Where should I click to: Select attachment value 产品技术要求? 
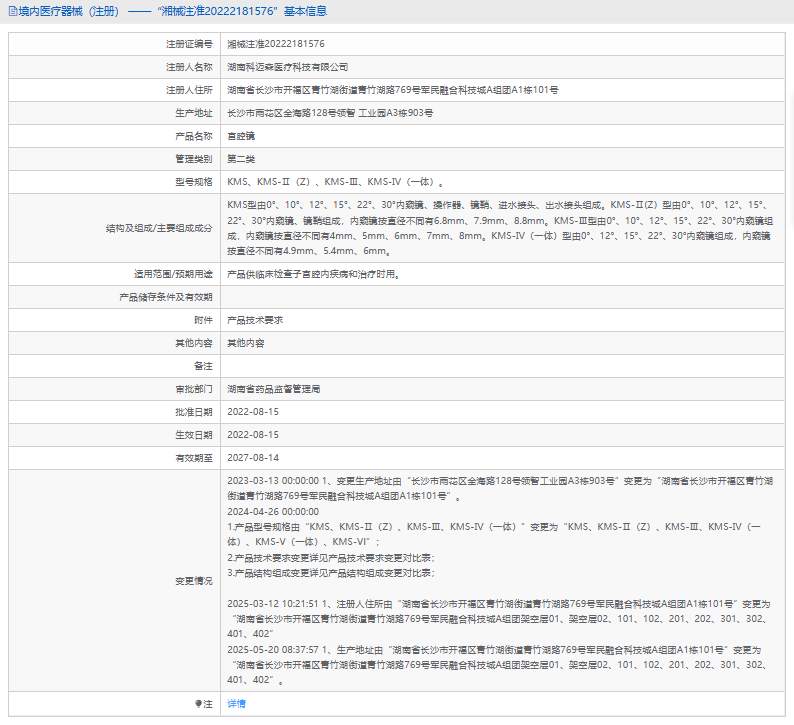click(x=255, y=320)
